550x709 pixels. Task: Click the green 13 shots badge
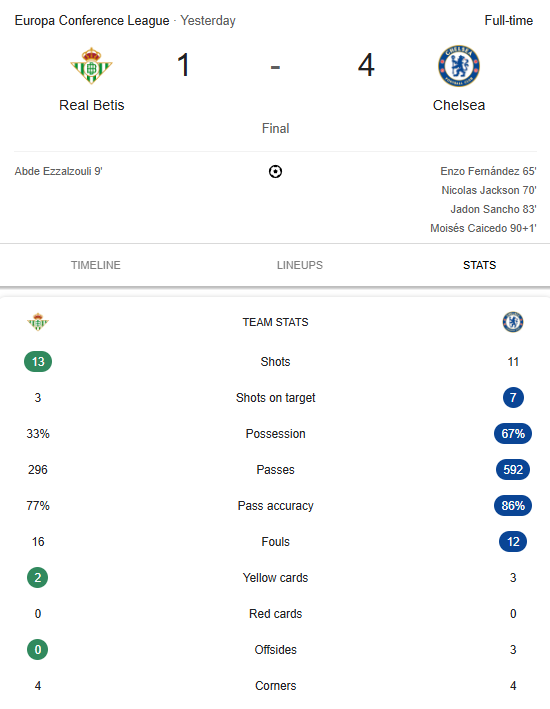tap(38, 362)
